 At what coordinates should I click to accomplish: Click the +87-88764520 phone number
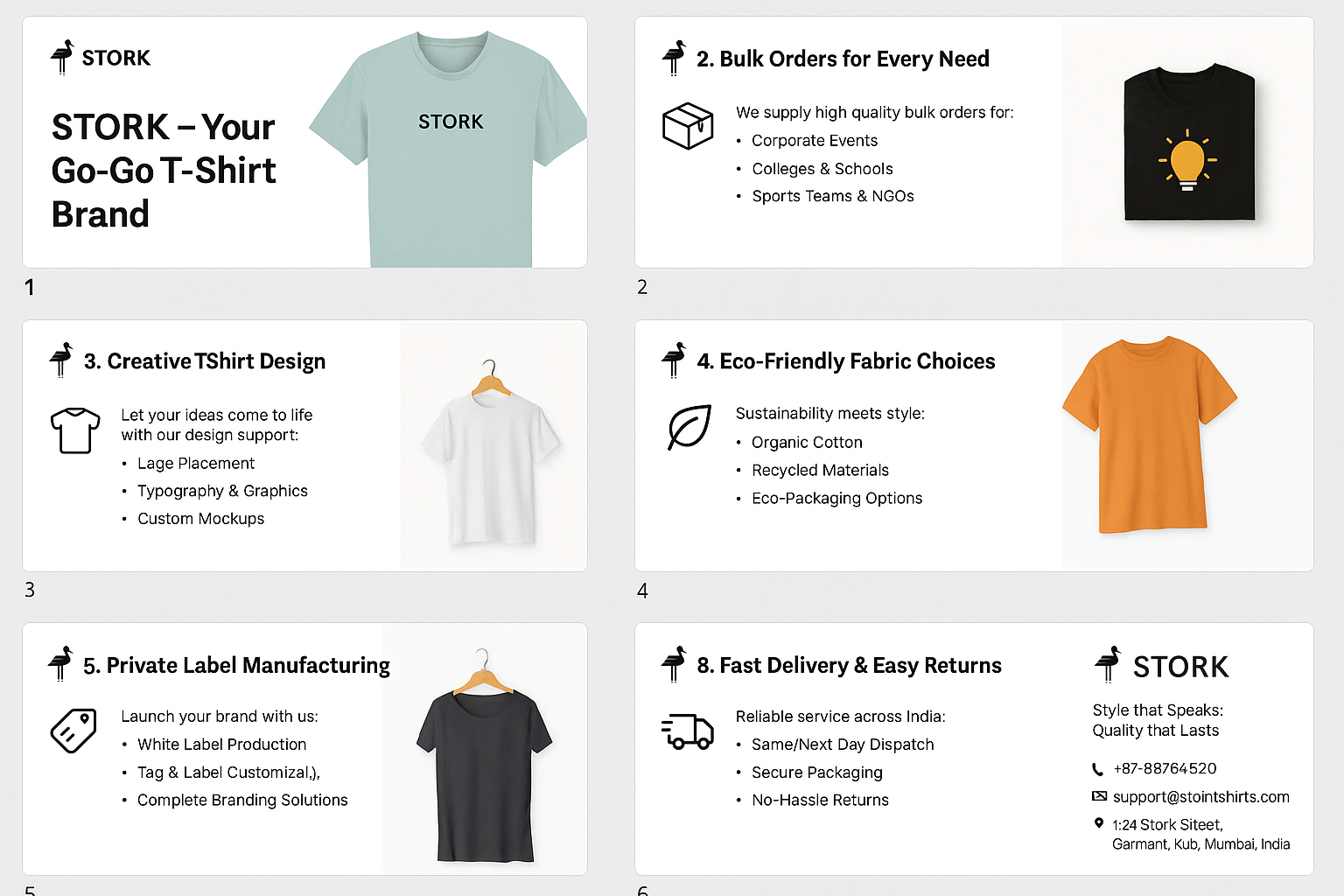pos(1165,769)
